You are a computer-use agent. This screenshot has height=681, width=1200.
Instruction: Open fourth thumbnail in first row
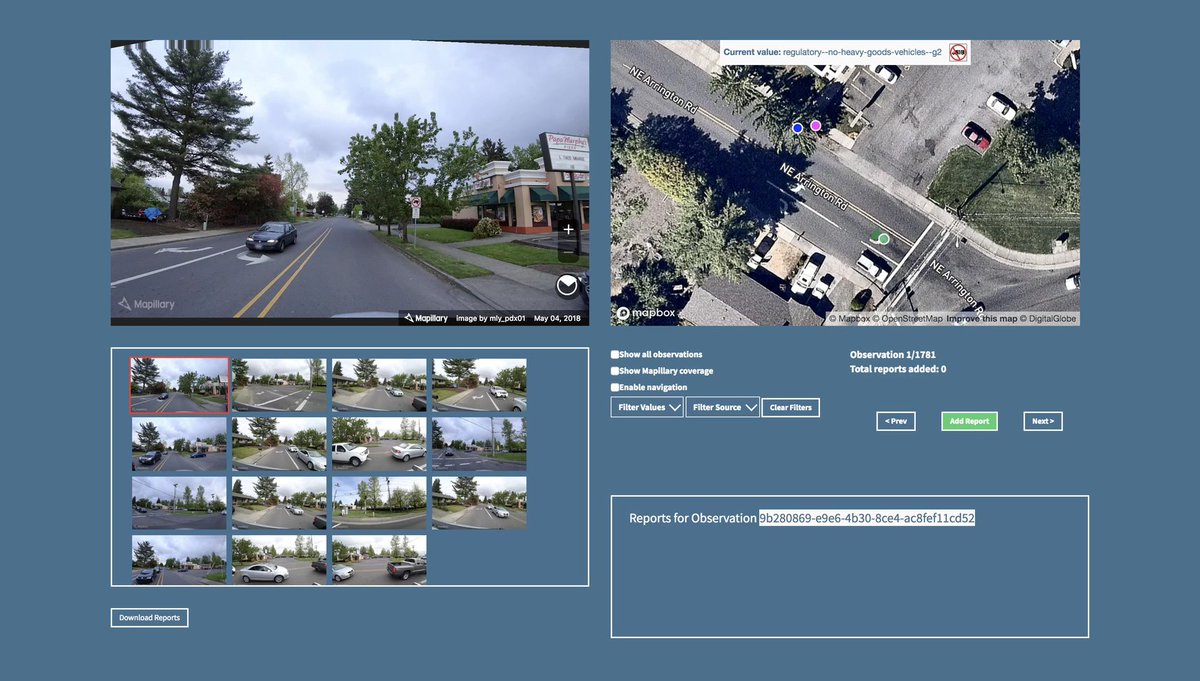479,385
